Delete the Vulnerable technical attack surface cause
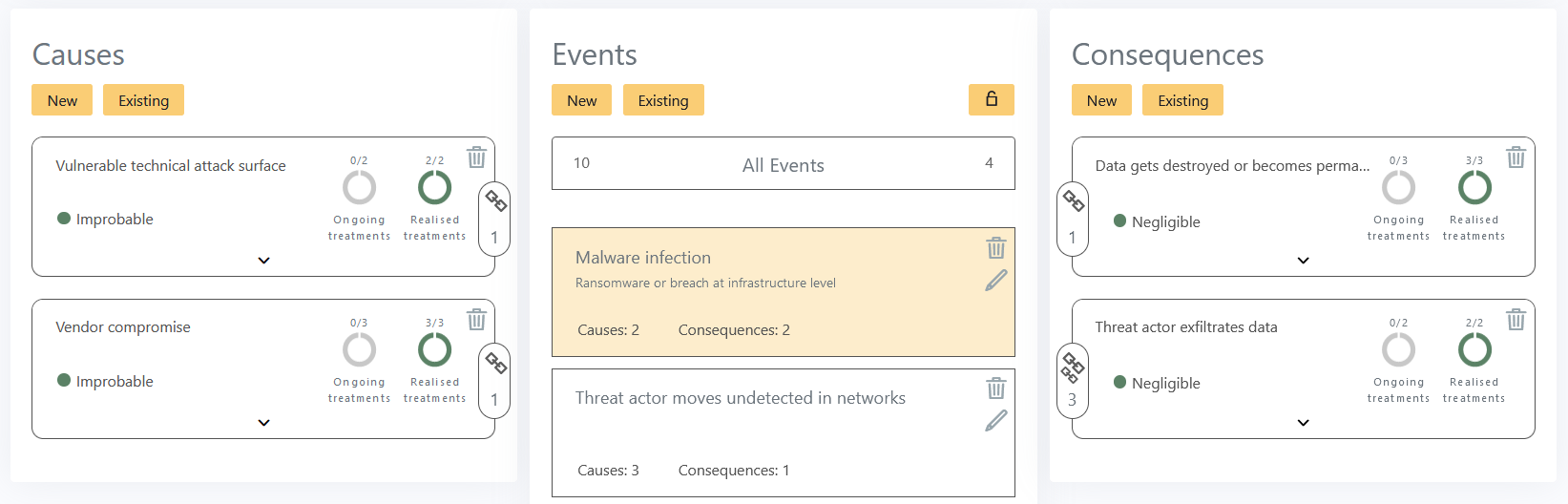 [476, 157]
